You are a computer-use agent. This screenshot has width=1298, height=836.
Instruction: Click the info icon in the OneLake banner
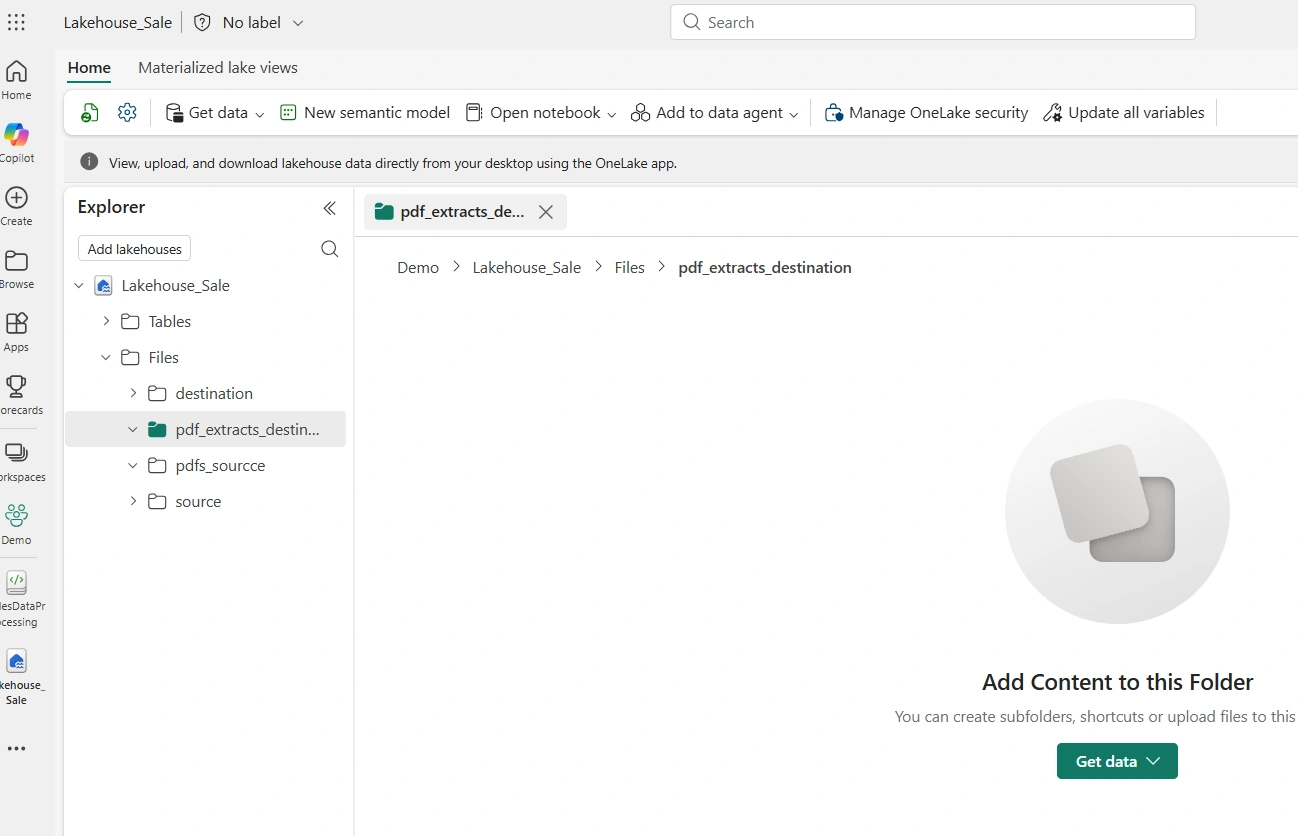tap(89, 162)
